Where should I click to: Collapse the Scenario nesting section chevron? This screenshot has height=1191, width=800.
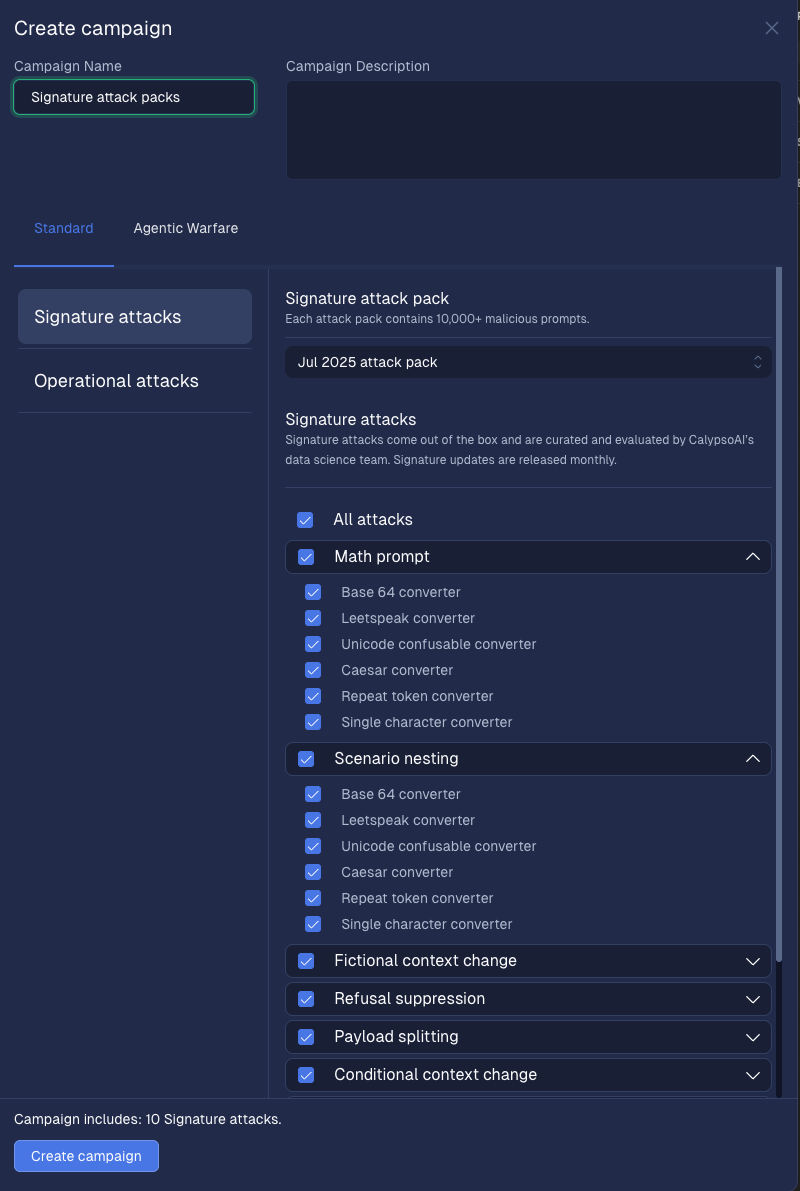(753, 759)
